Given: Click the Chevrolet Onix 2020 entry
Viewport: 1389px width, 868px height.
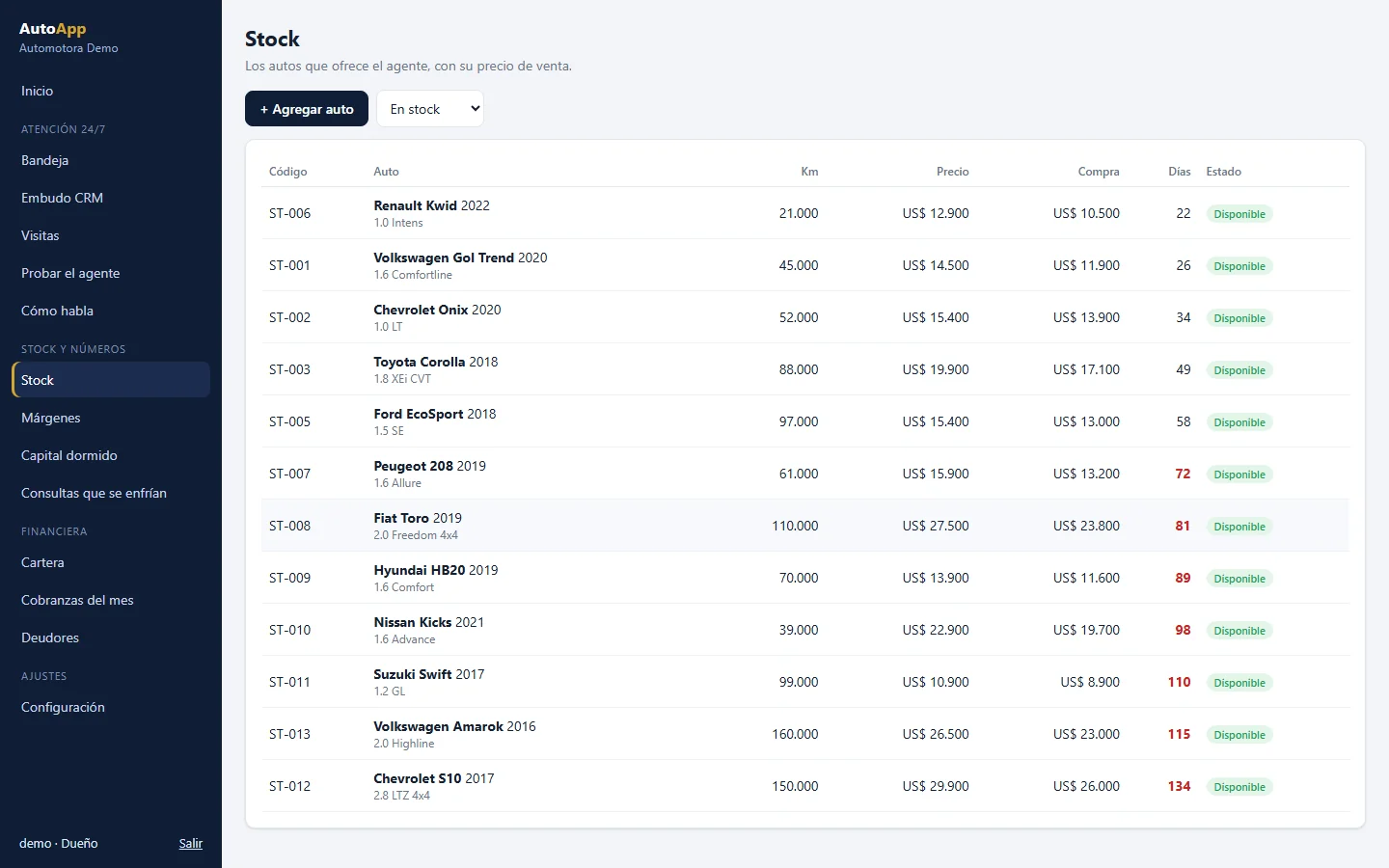Looking at the screenshot, I should pyautogui.click(x=805, y=317).
